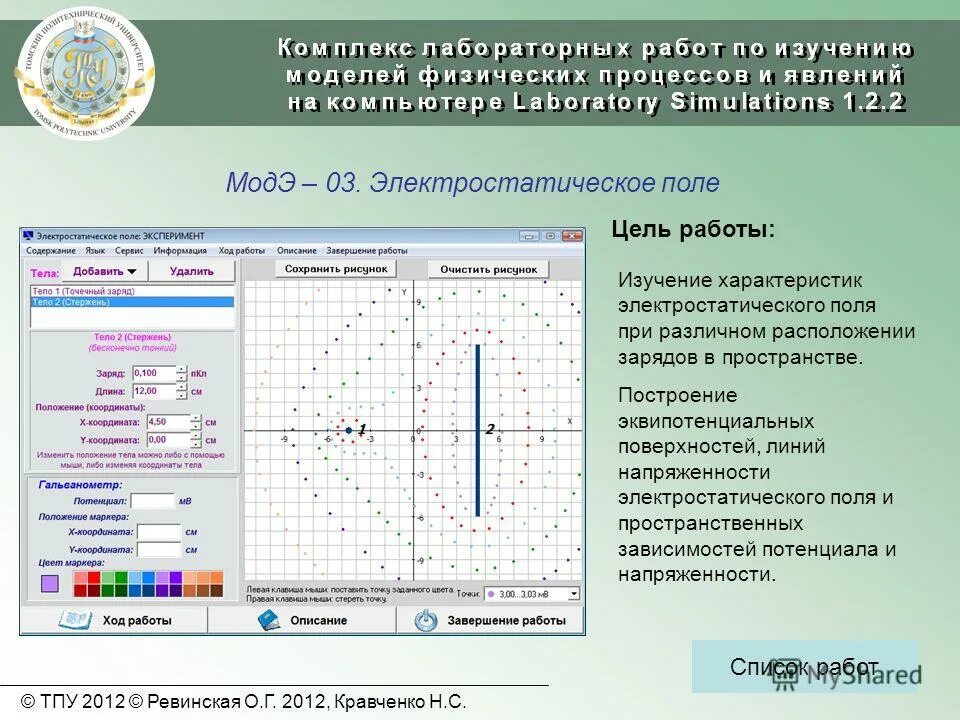960x720 pixels.
Task: Click the Список работ button on the slide
Action: coord(804,667)
